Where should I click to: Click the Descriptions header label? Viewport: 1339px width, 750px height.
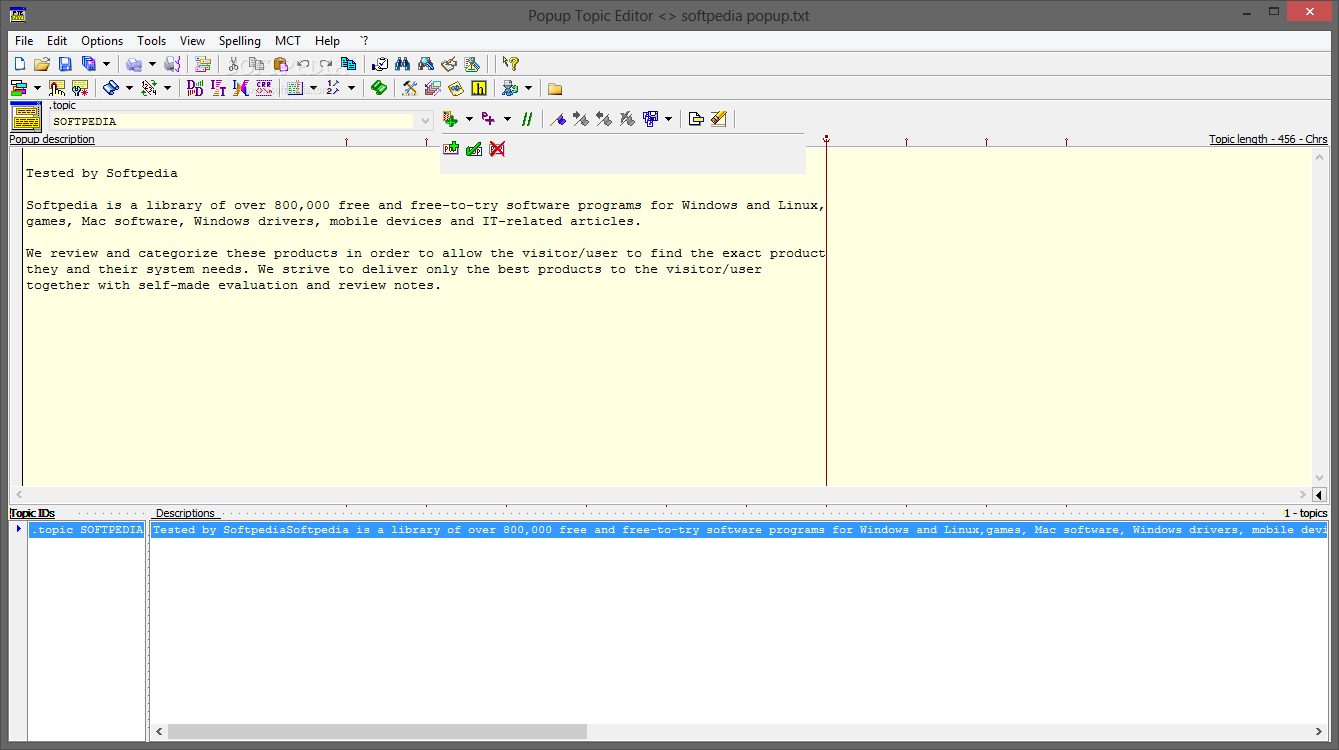pos(185,513)
